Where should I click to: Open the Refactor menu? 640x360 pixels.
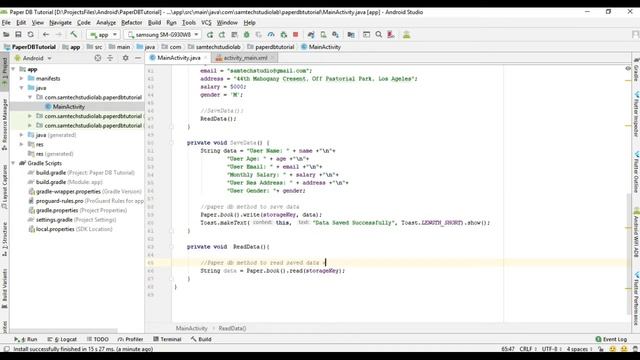click(131, 23)
